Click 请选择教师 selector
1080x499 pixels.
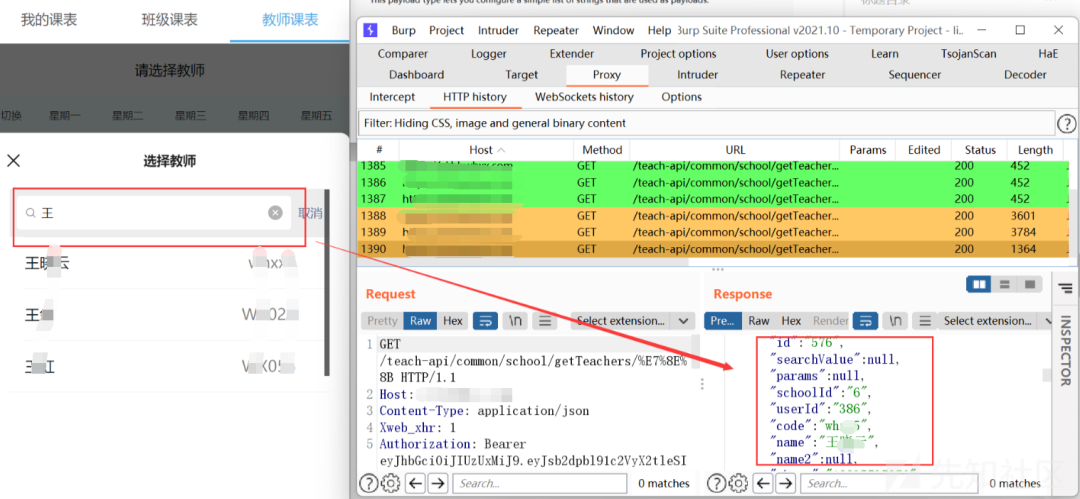coord(169,70)
